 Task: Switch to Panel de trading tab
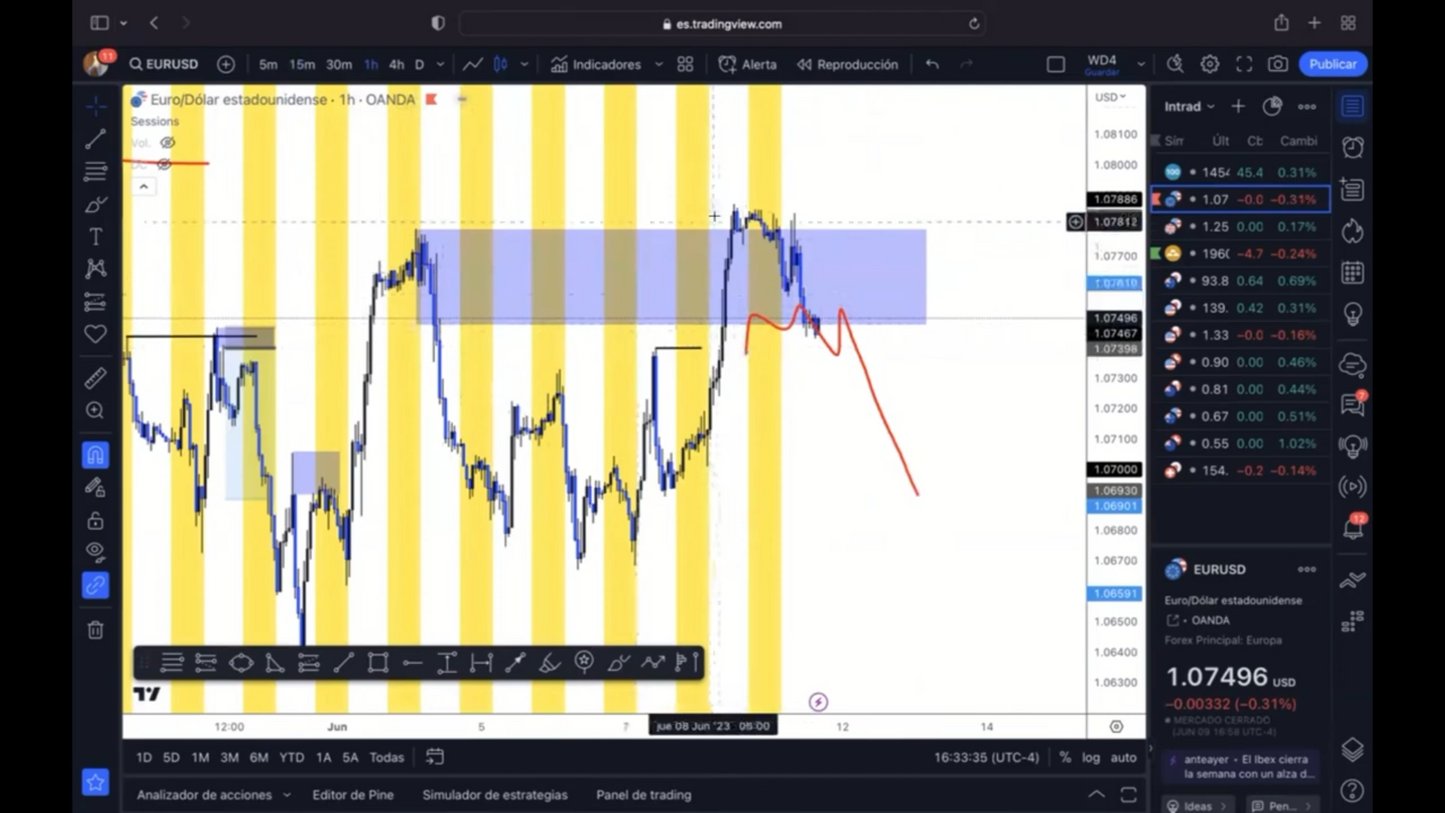point(643,795)
